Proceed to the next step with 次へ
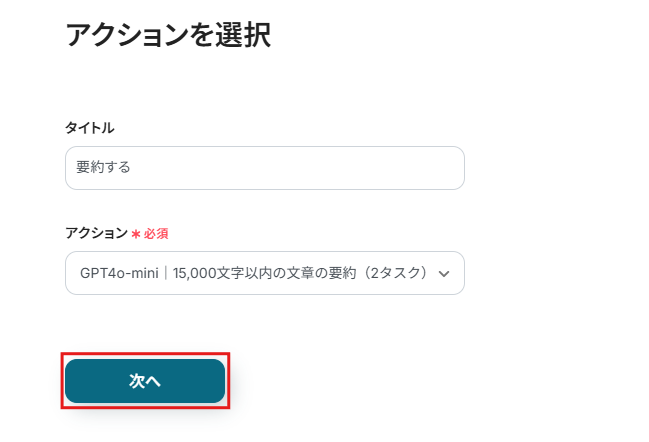 [145, 381]
